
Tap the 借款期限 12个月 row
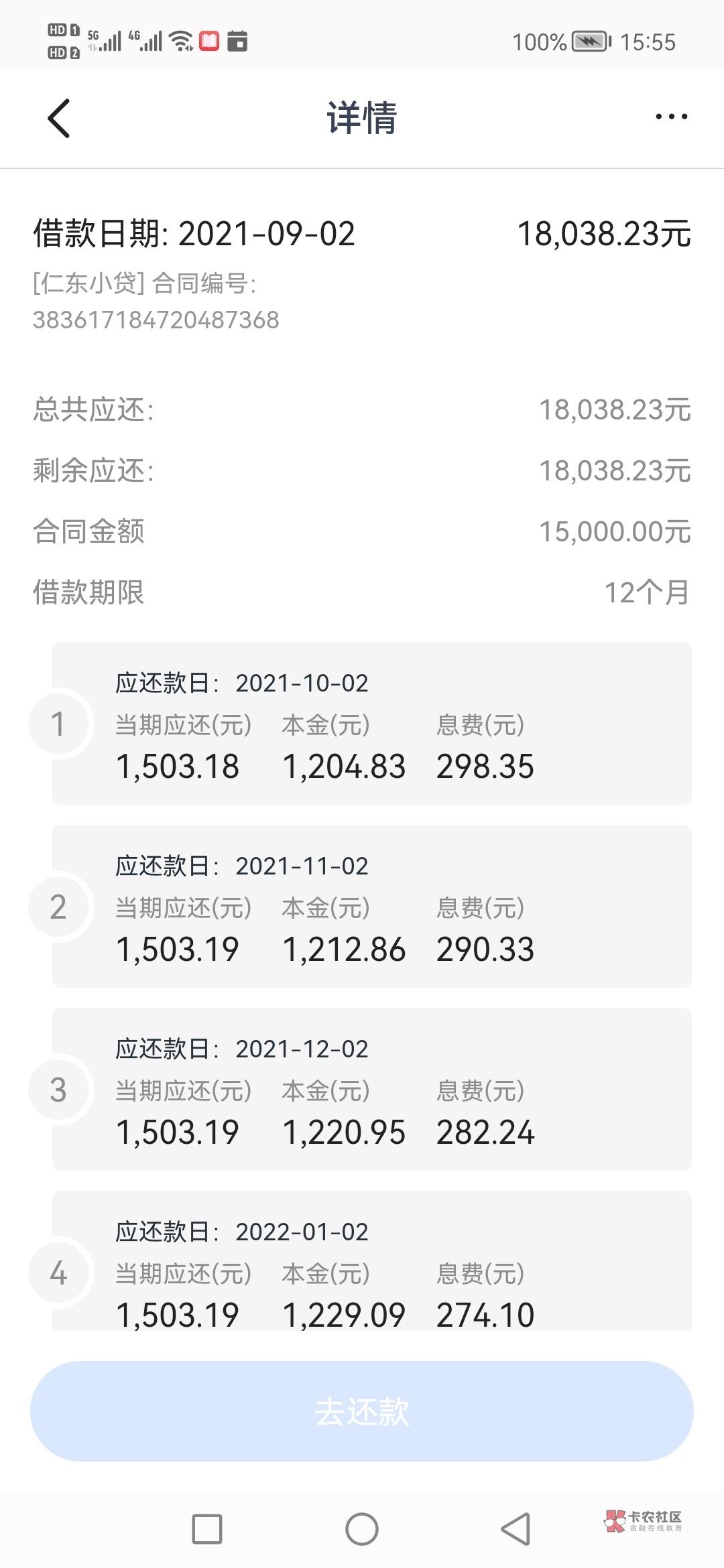coord(362,592)
